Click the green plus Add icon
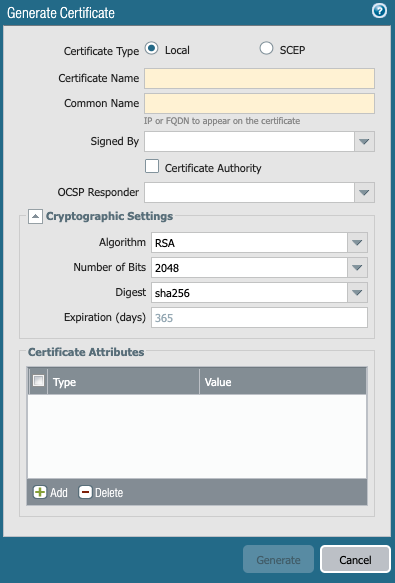The width and height of the screenshot is (395, 583). click(x=39, y=492)
